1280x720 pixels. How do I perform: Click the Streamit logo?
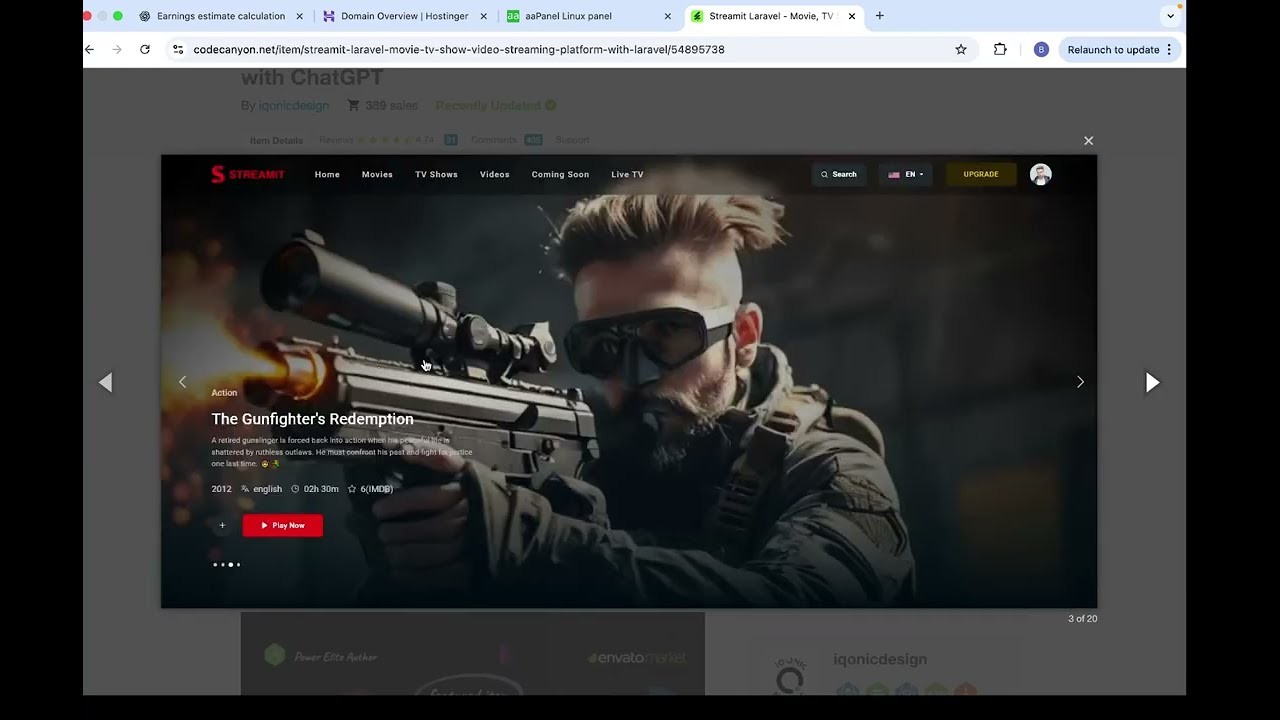click(x=247, y=174)
